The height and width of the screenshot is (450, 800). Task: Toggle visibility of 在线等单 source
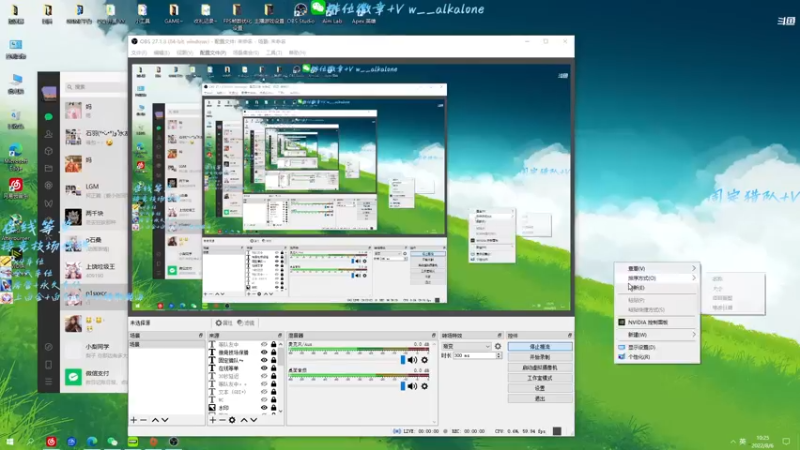(264, 368)
